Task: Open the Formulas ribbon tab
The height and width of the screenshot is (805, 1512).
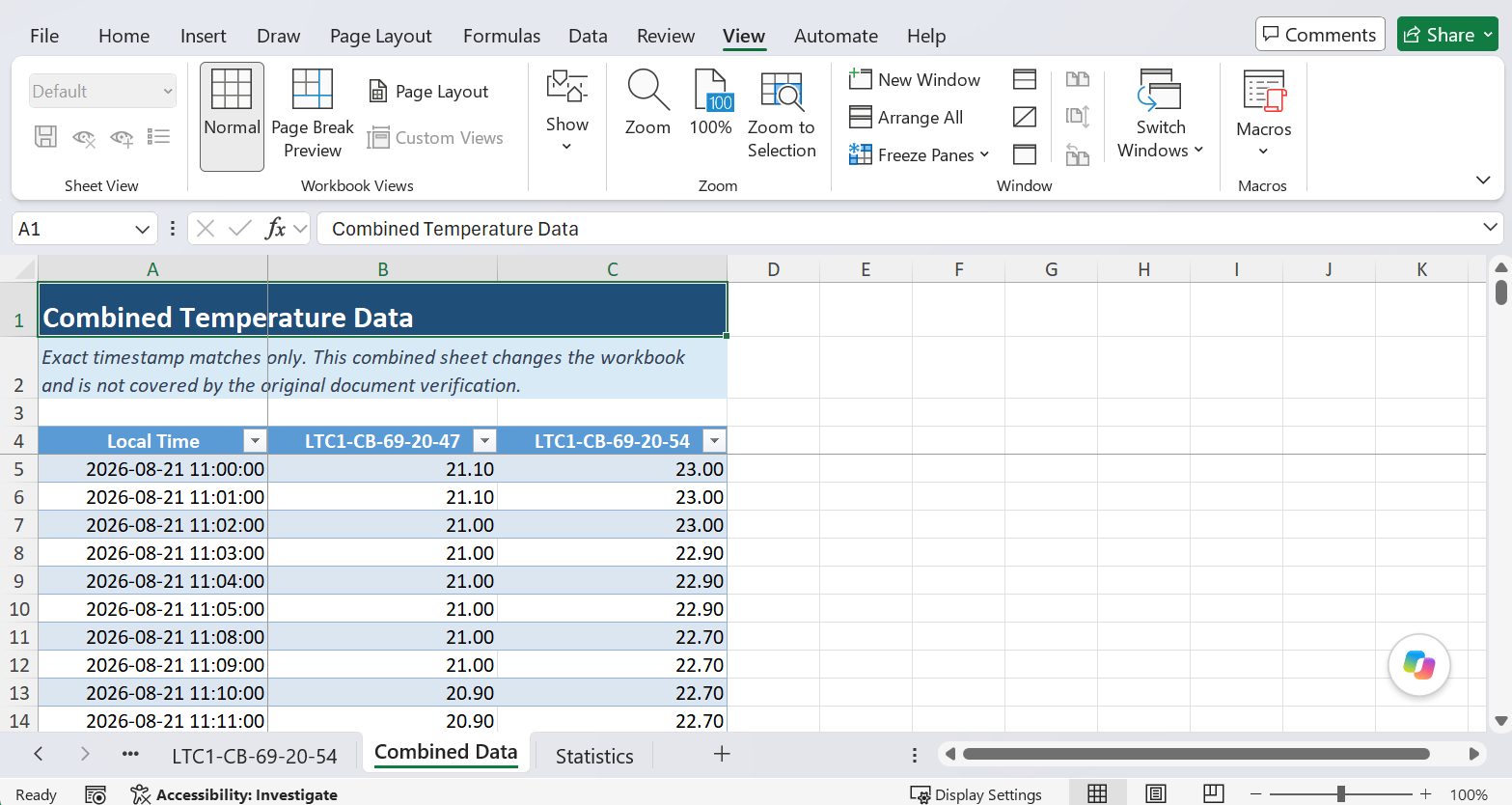Action: (x=502, y=36)
